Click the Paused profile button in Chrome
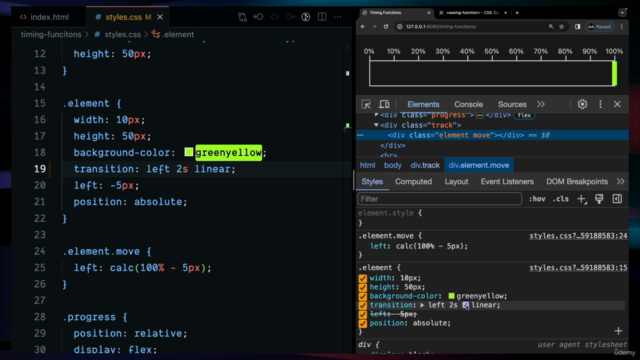 pos(599,27)
